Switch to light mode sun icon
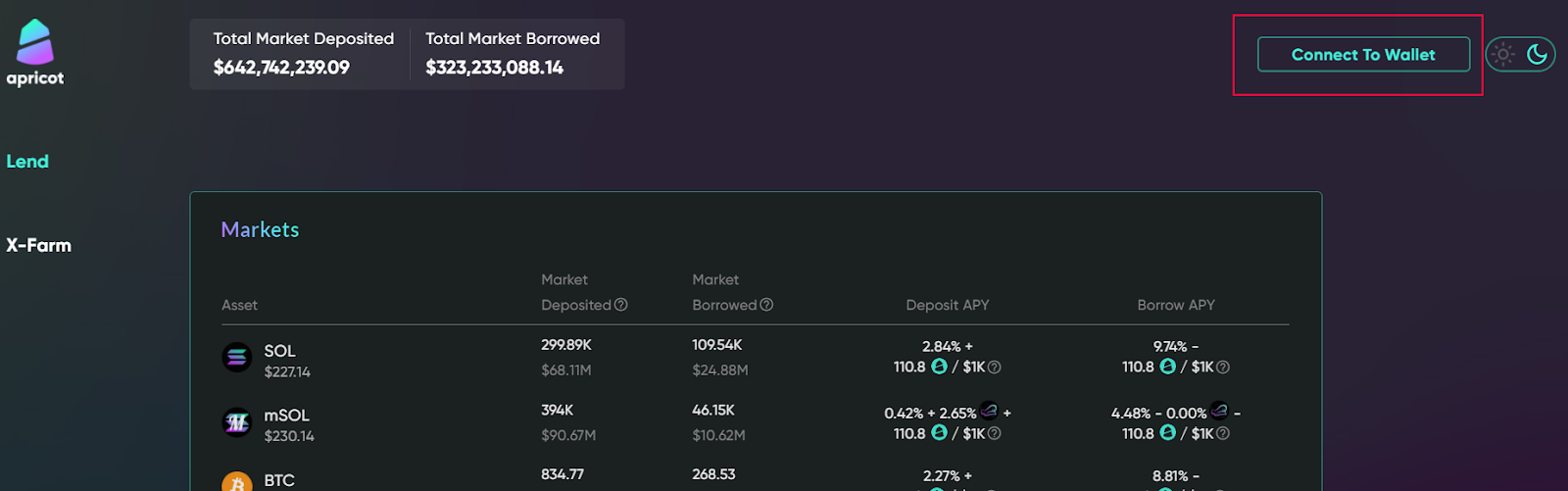This screenshot has height=491, width=1568. pos(1503,55)
